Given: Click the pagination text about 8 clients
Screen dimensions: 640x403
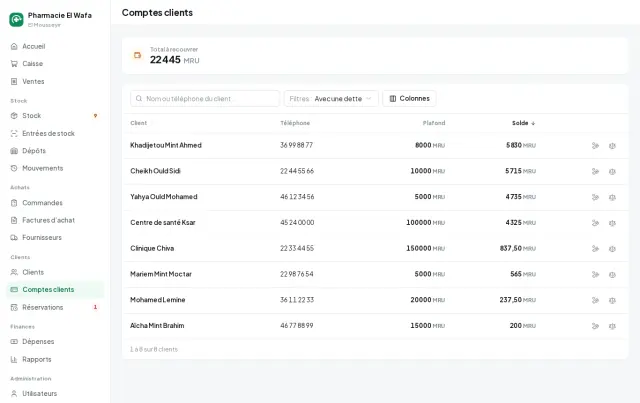Looking at the screenshot, I should (x=154, y=349).
